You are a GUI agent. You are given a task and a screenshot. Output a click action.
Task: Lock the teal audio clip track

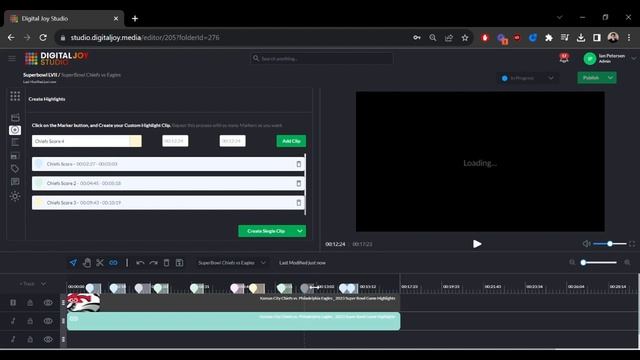[x=30, y=321]
